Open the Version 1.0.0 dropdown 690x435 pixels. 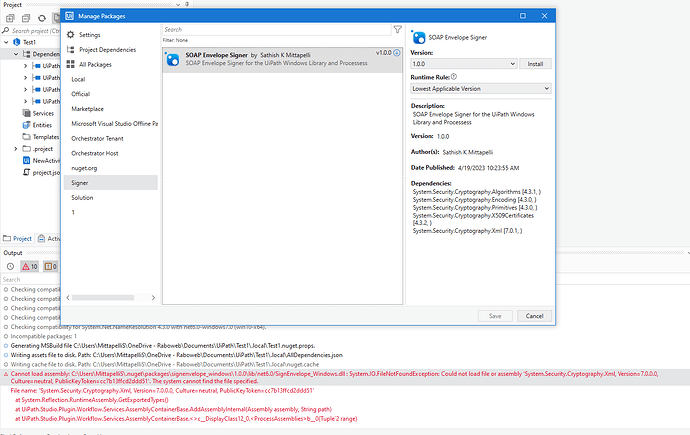coord(463,64)
